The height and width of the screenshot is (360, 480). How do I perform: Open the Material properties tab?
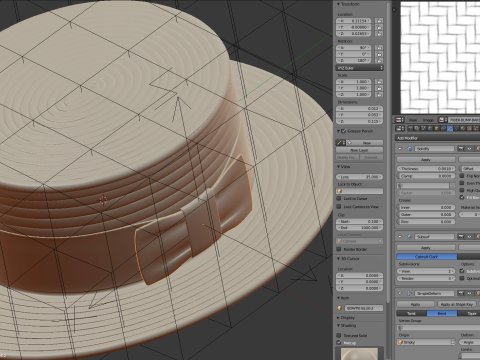(x=463, y=128)
